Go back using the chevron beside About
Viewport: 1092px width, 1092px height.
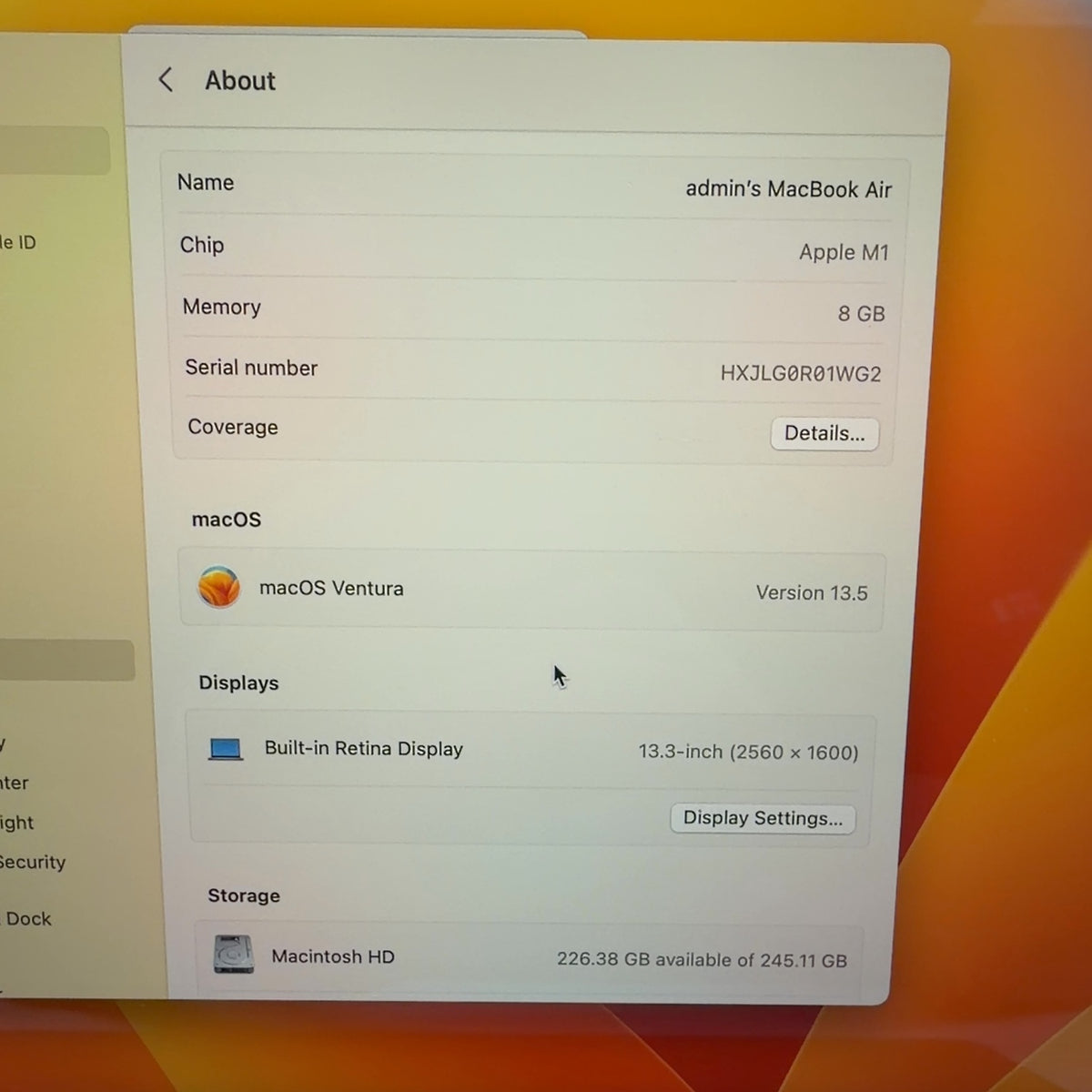tap(166, 79)
